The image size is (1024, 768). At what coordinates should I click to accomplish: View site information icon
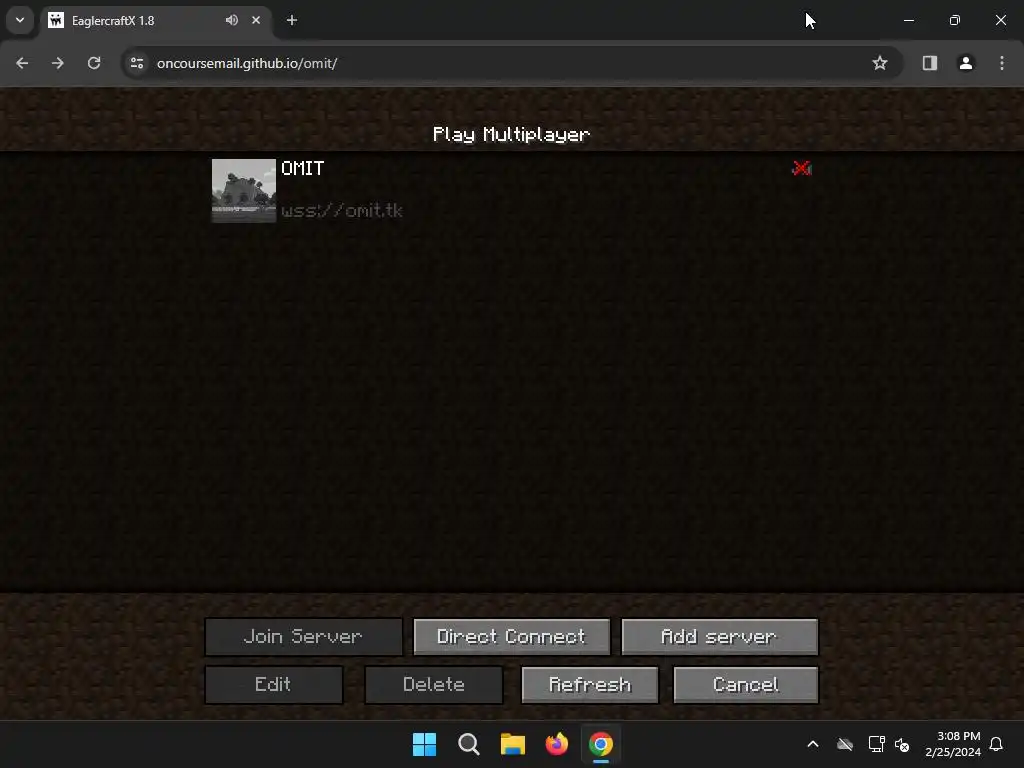click(137, 63)
